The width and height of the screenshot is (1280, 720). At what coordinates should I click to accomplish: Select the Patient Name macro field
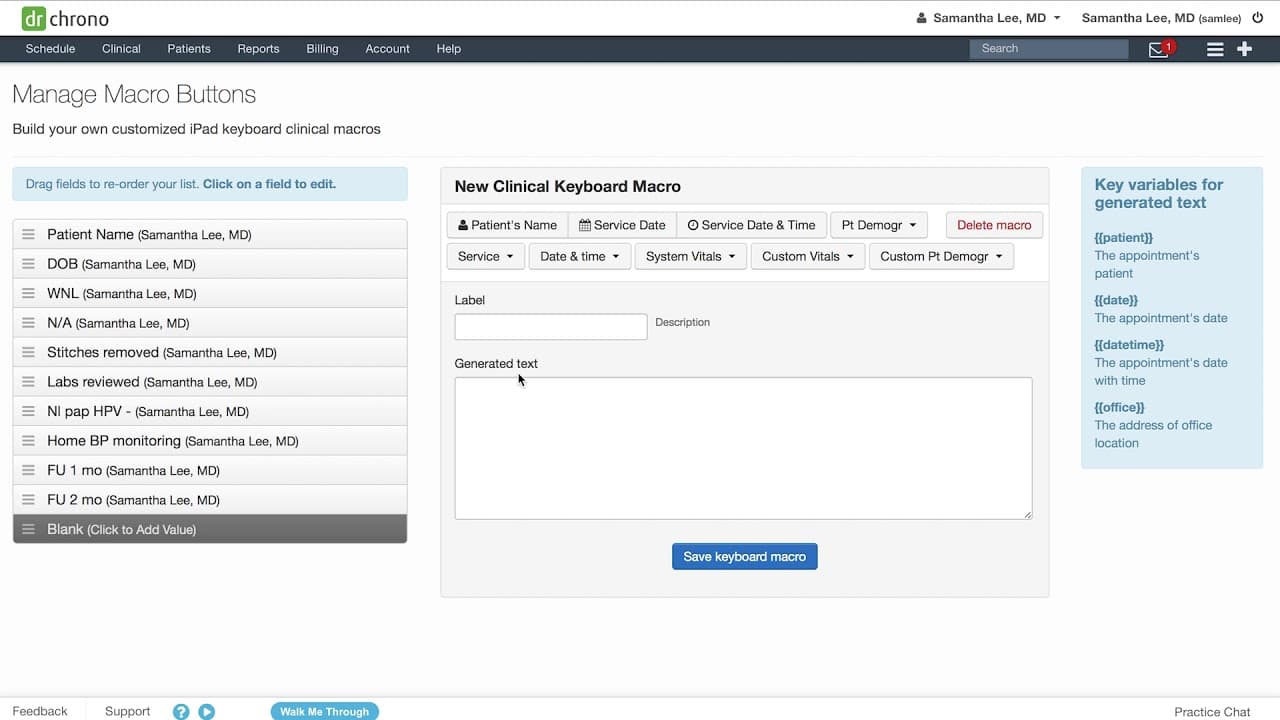[210, 235]
